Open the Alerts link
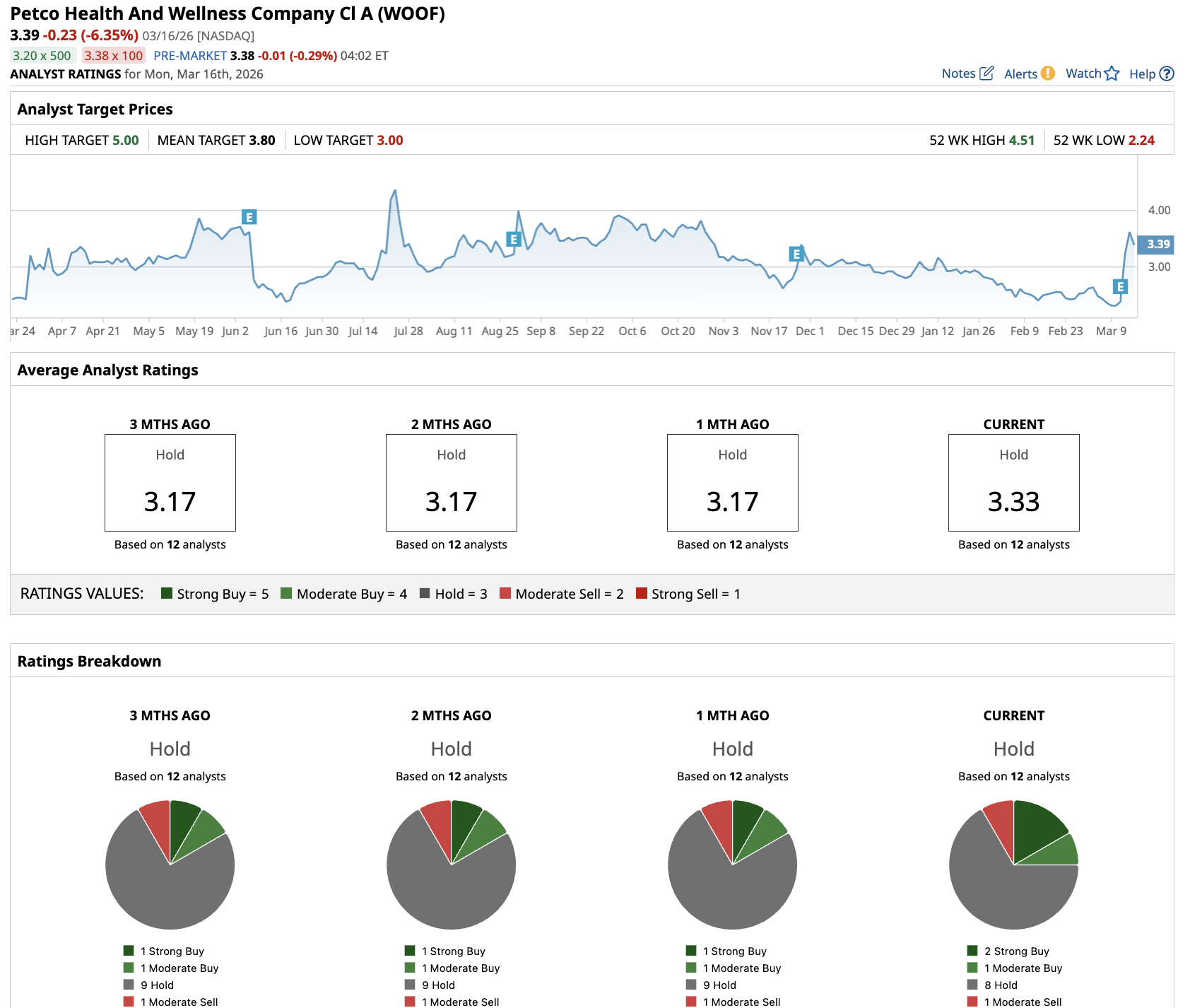 (1020, 74)
